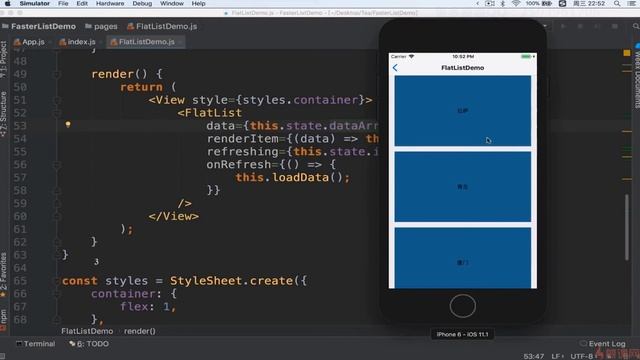The image size is (640, 360).
Task: Open the TODO tool window
Action: click(x=89, y=344)
